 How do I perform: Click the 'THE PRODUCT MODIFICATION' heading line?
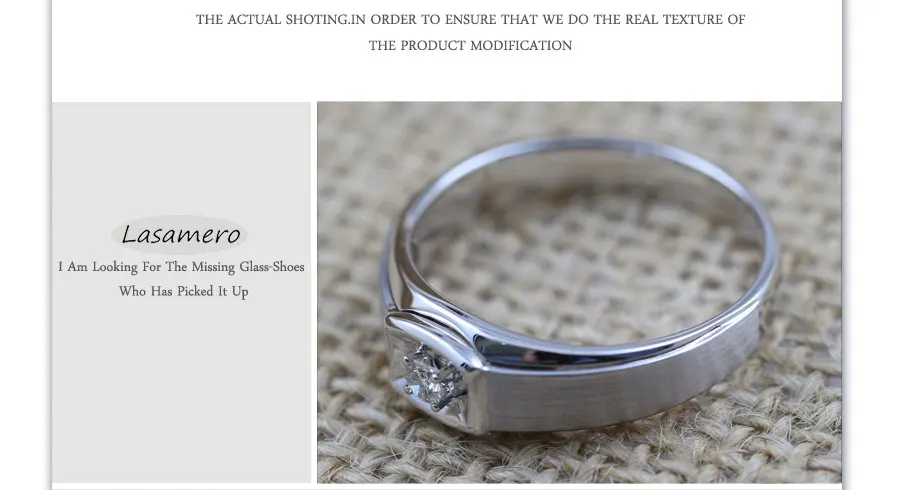(x=470, y=45)
